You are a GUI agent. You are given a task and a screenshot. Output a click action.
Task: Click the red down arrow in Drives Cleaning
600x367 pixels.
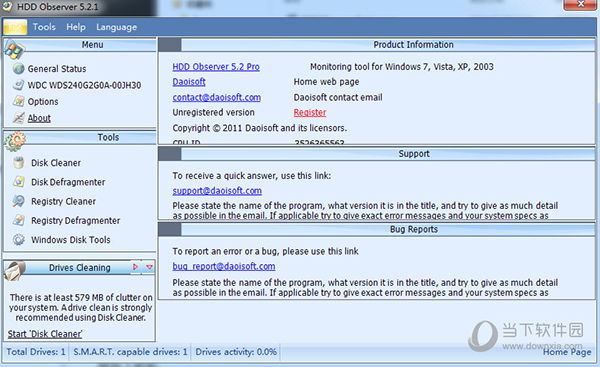(149, 267)
